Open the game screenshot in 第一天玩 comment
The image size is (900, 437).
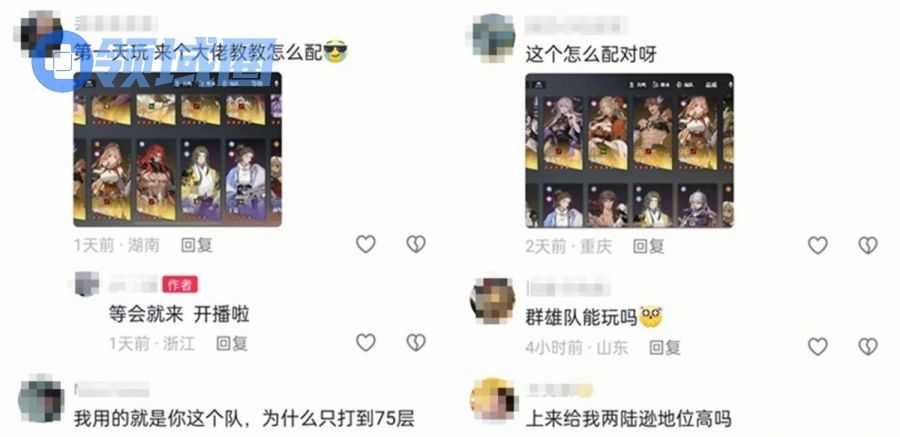tap(177, 149)
